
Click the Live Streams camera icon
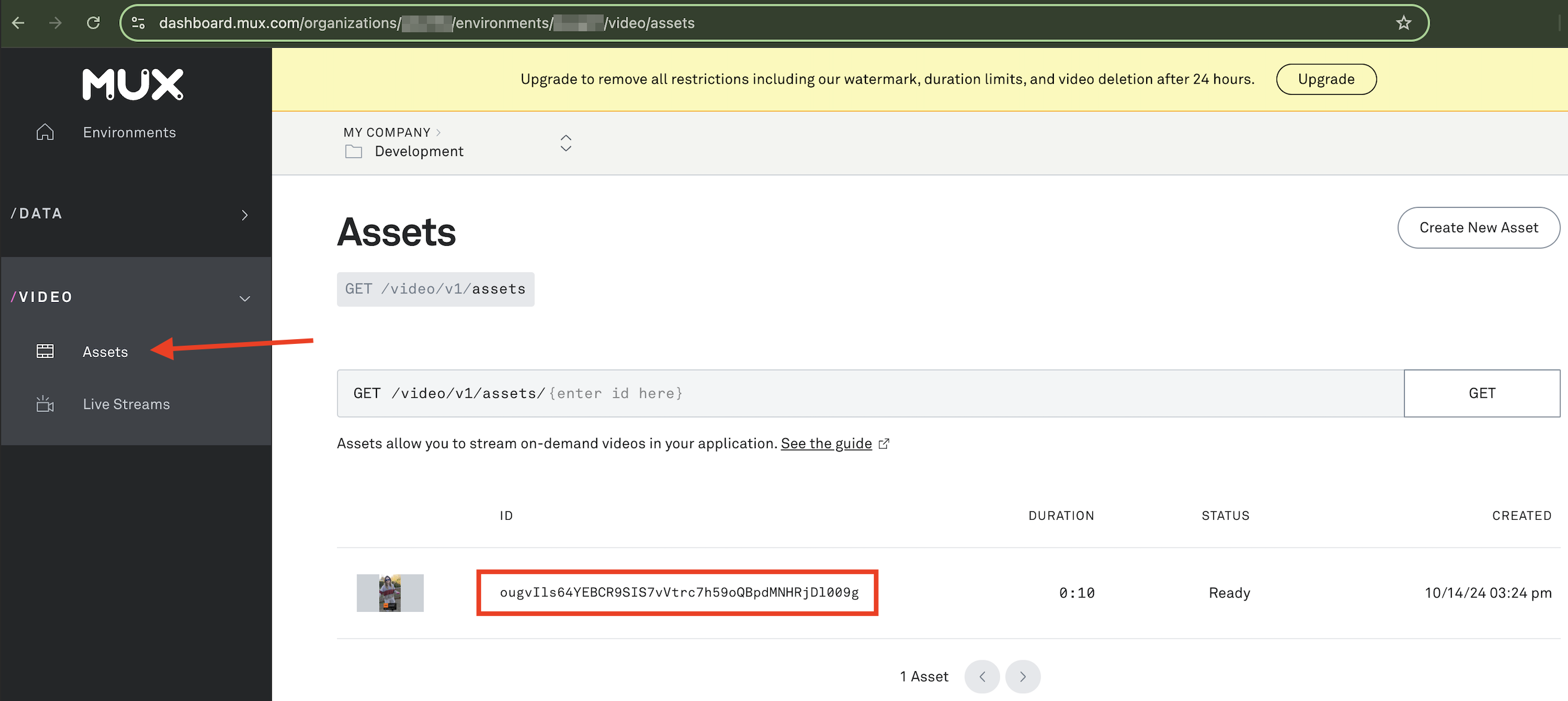pos(45,404)
